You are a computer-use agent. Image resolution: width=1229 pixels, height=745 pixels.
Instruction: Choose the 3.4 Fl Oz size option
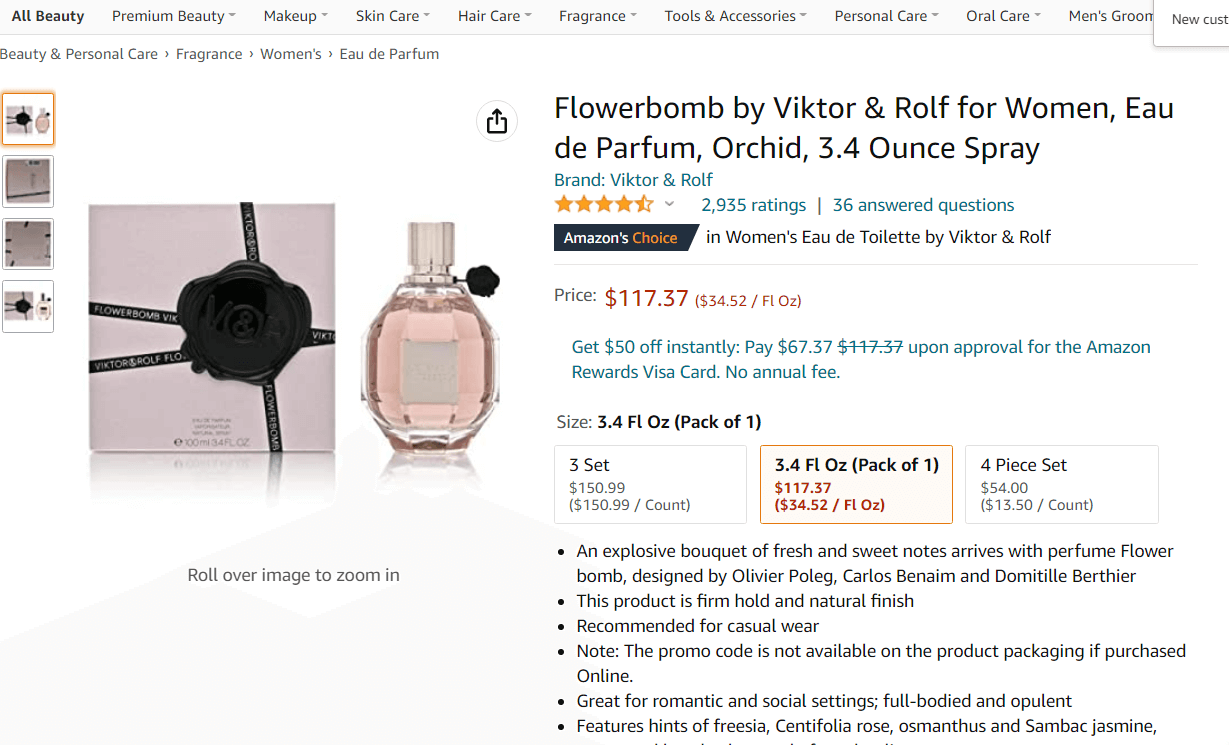click(x=856, y=484)
